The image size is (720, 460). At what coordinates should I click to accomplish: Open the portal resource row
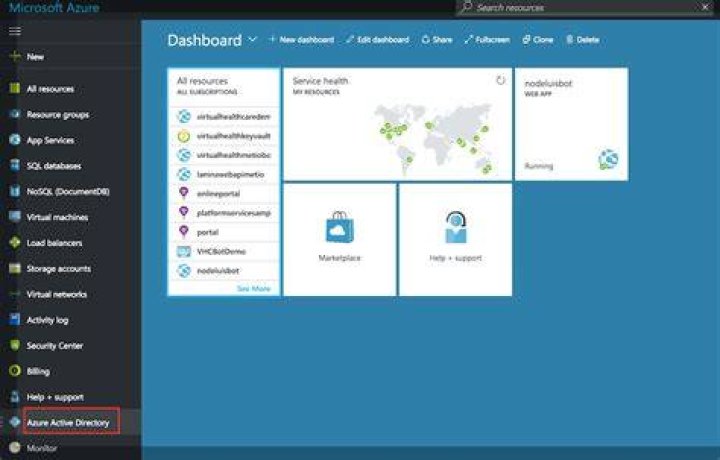click(x=224, y=232)
